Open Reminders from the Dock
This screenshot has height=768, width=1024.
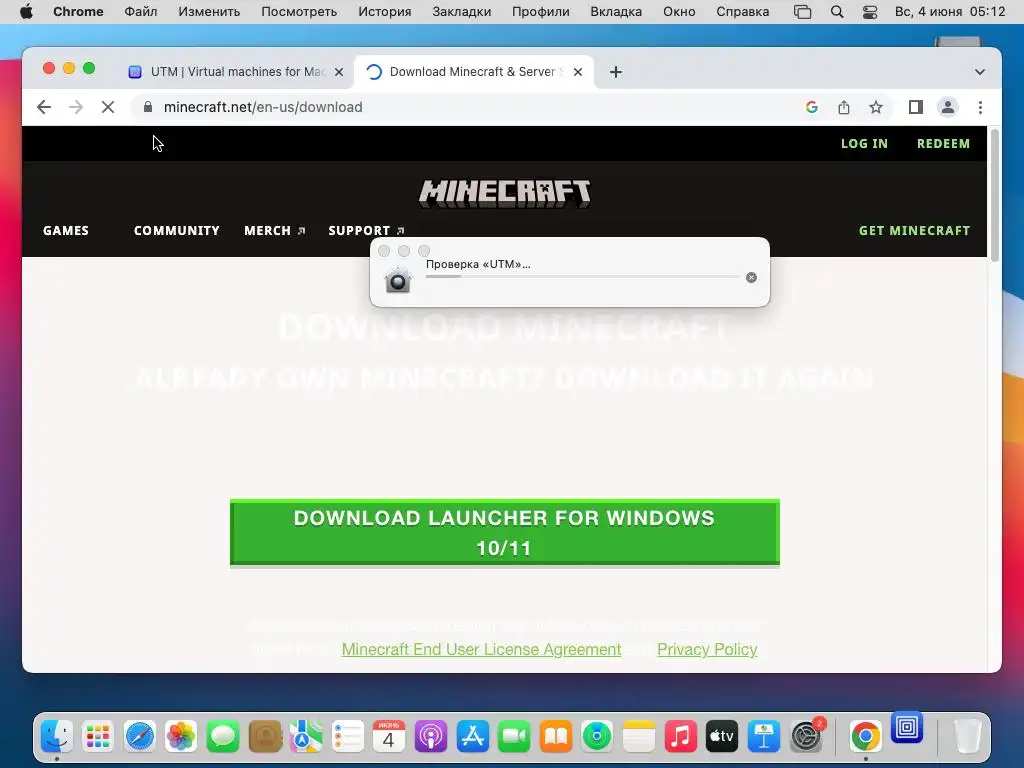pyautogui.click(x=347, y=737)
